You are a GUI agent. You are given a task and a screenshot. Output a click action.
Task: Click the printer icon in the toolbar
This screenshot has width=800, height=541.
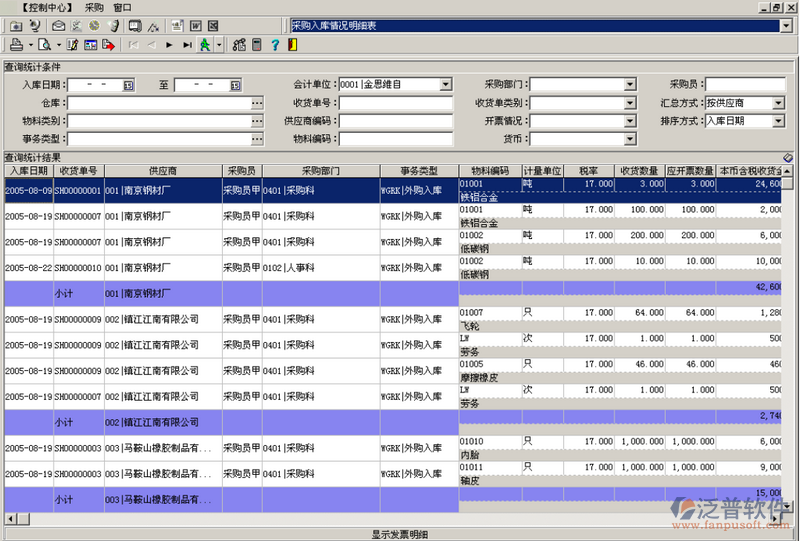tap(17, 45)
